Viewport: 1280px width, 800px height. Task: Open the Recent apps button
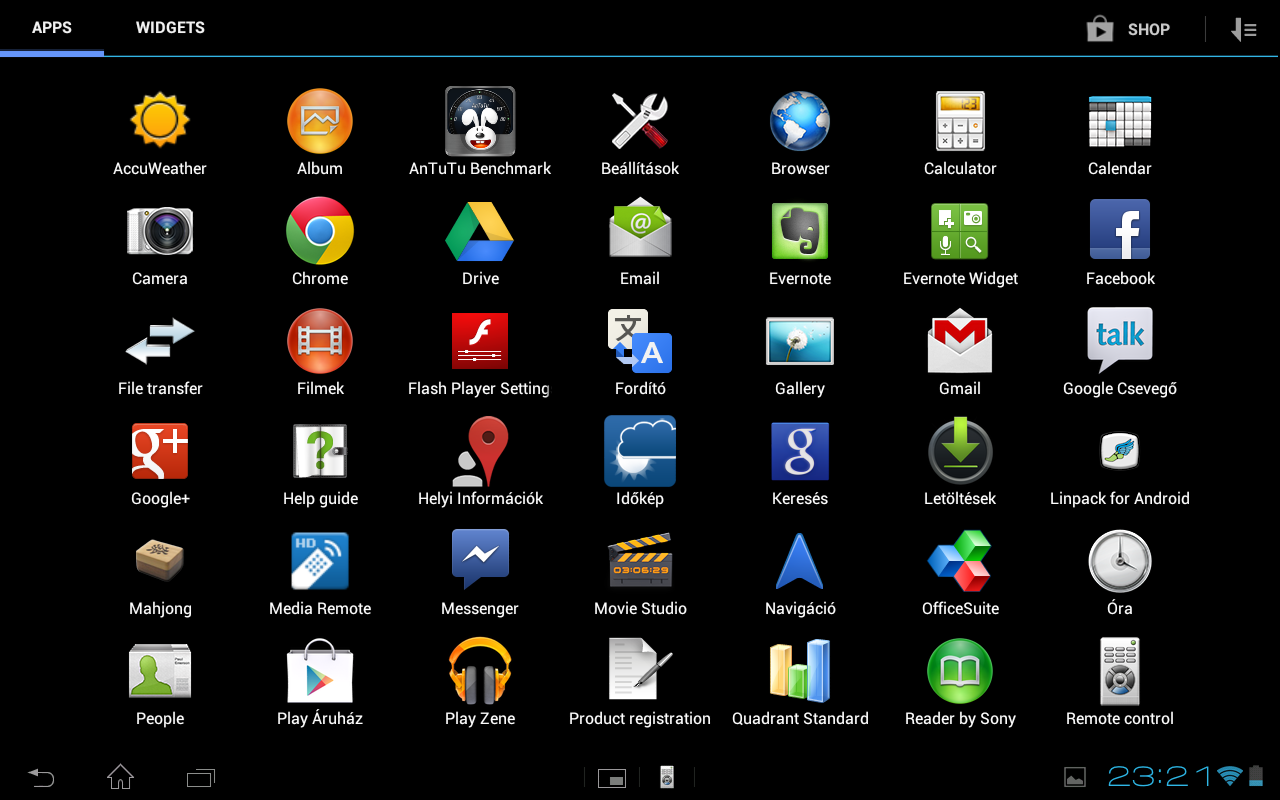point(200,777)
